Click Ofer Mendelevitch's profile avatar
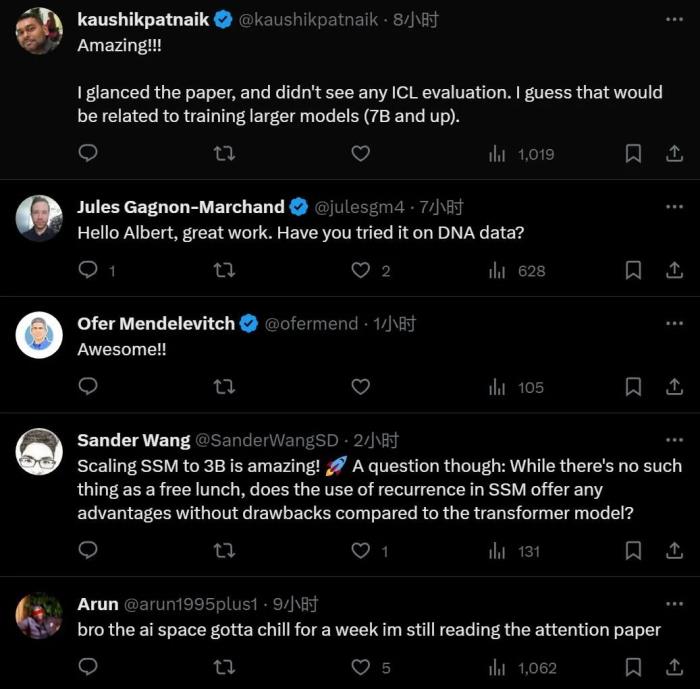The width and height of the screenshot is (700, 689). (x=39, y=335)
